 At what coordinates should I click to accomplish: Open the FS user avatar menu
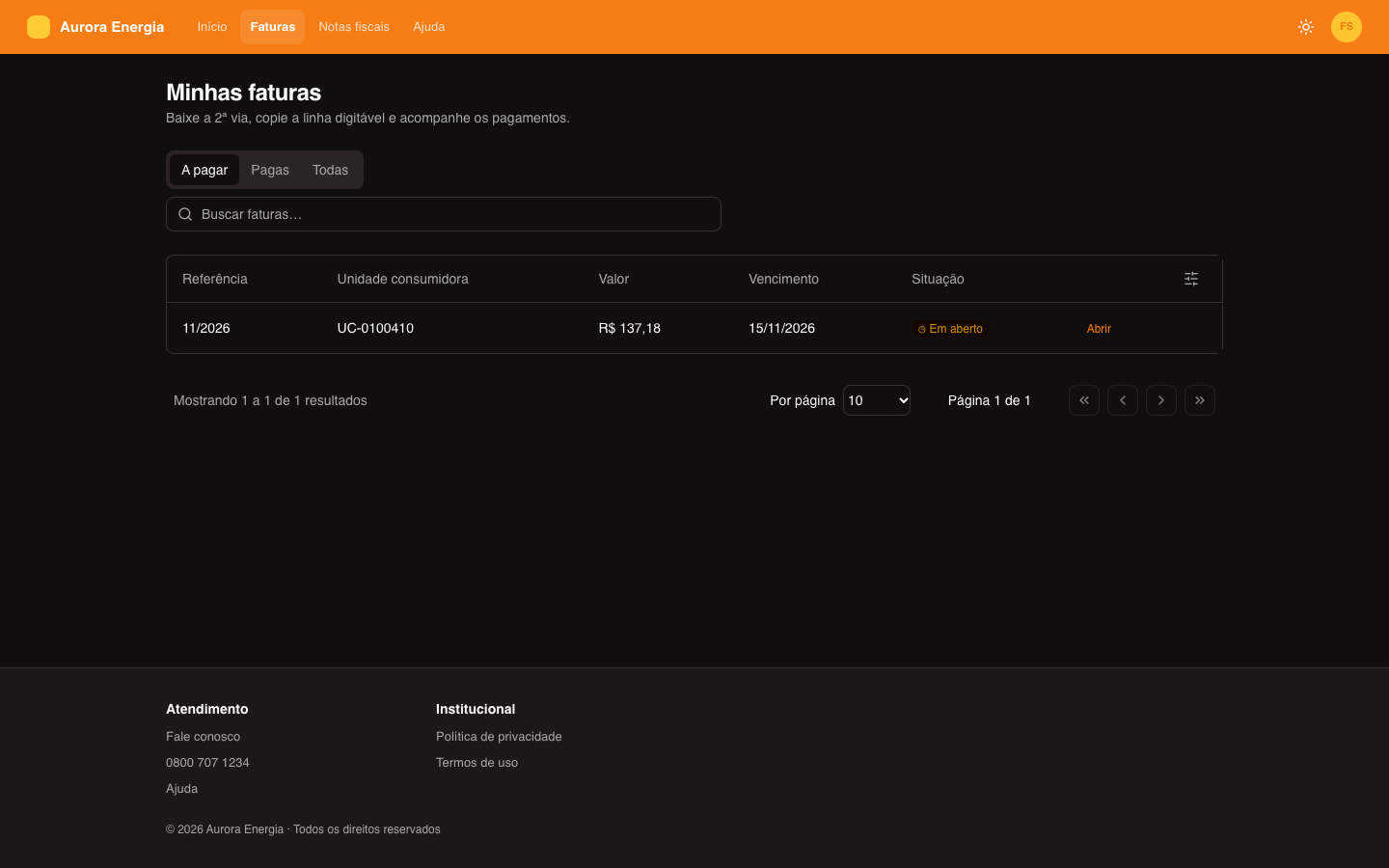(1347, 27)
